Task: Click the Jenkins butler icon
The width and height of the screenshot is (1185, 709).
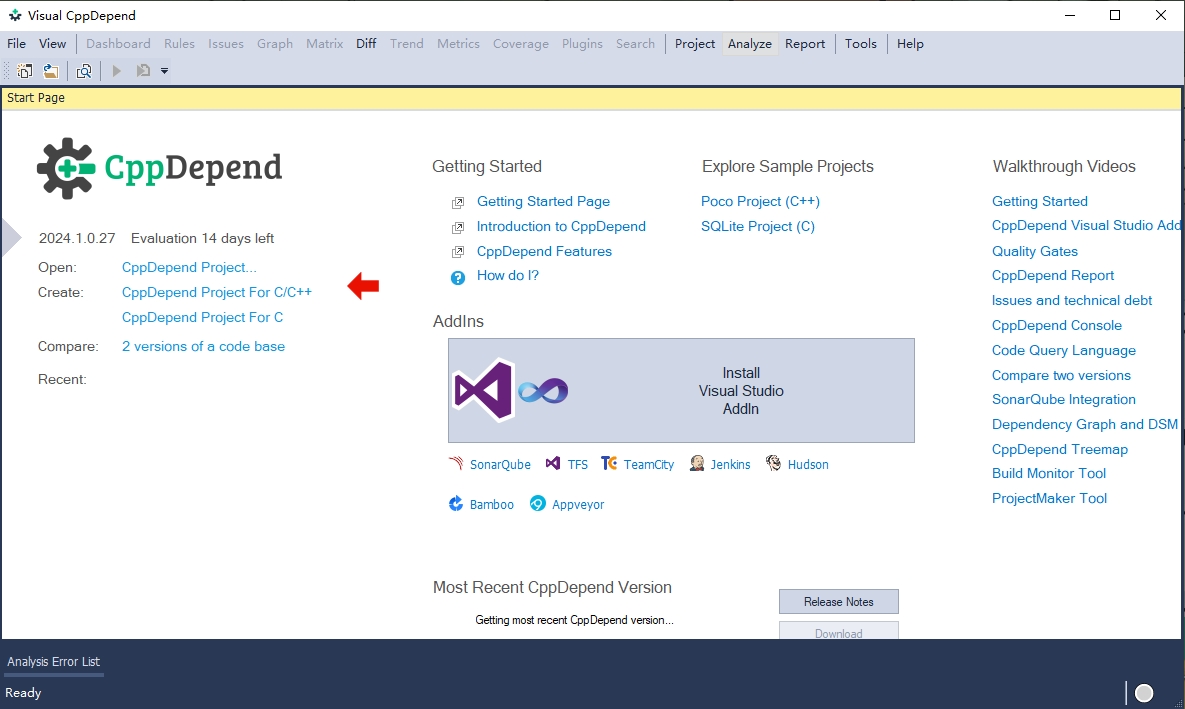Action: 697,464
